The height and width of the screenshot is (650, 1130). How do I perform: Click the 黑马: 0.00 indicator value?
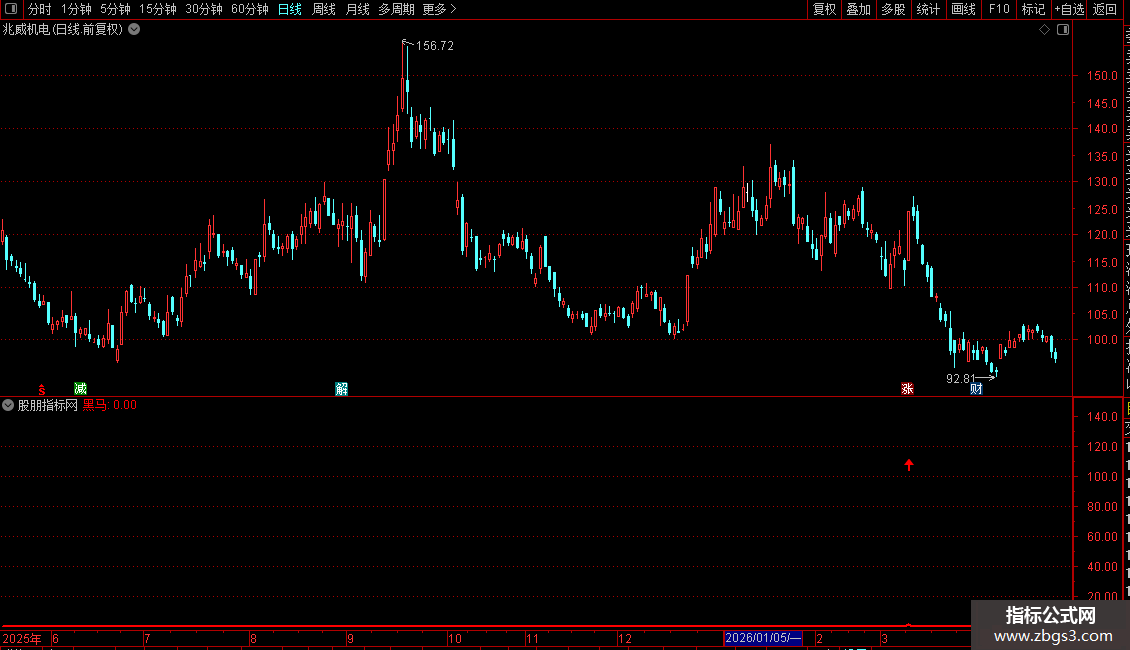(110, 405)
